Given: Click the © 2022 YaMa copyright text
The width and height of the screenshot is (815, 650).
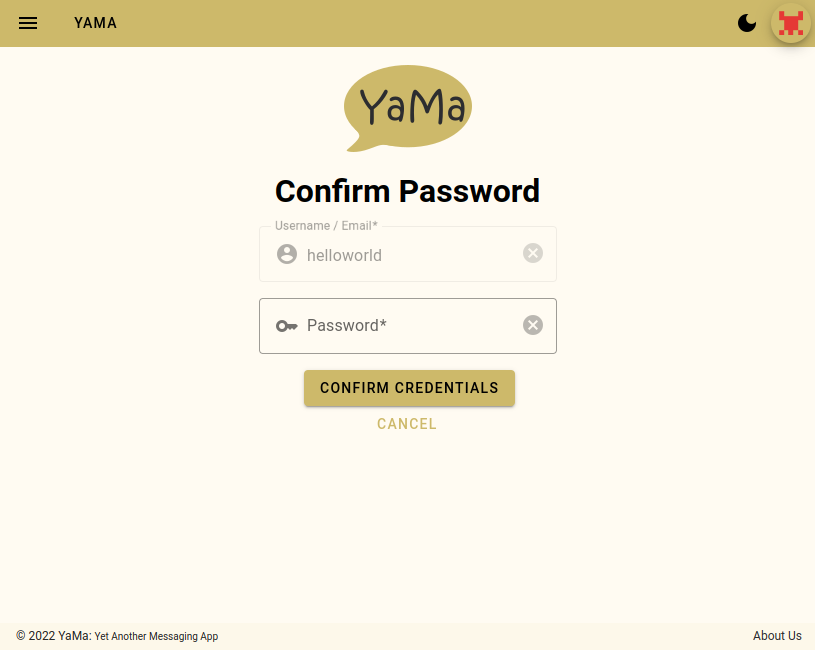Looking at the screenshot, I should [53, 636].
